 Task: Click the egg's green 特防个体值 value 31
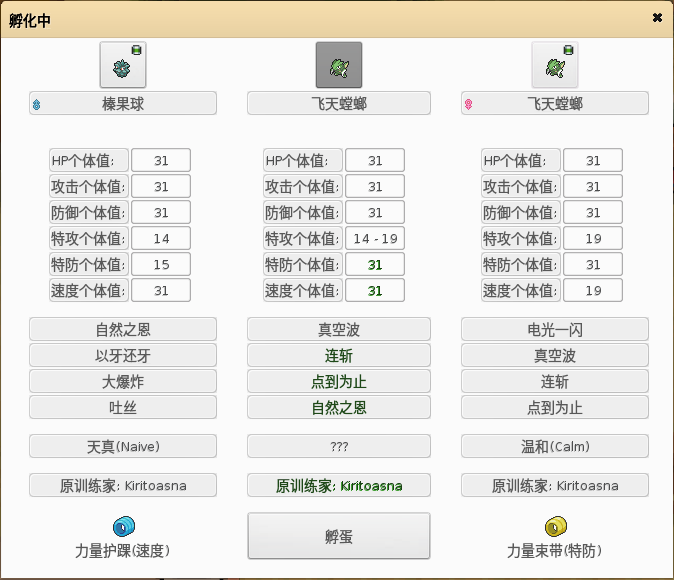tap(375, 264)
